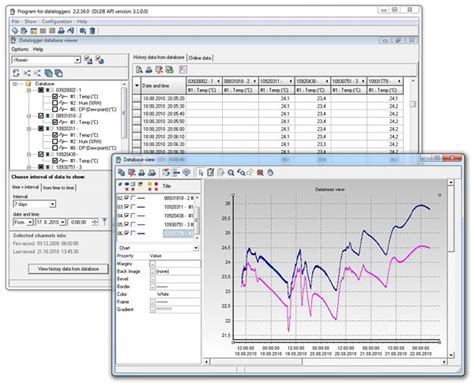
Task: Click print preview icon in history data toolbar
Action: tap(139, 70)
